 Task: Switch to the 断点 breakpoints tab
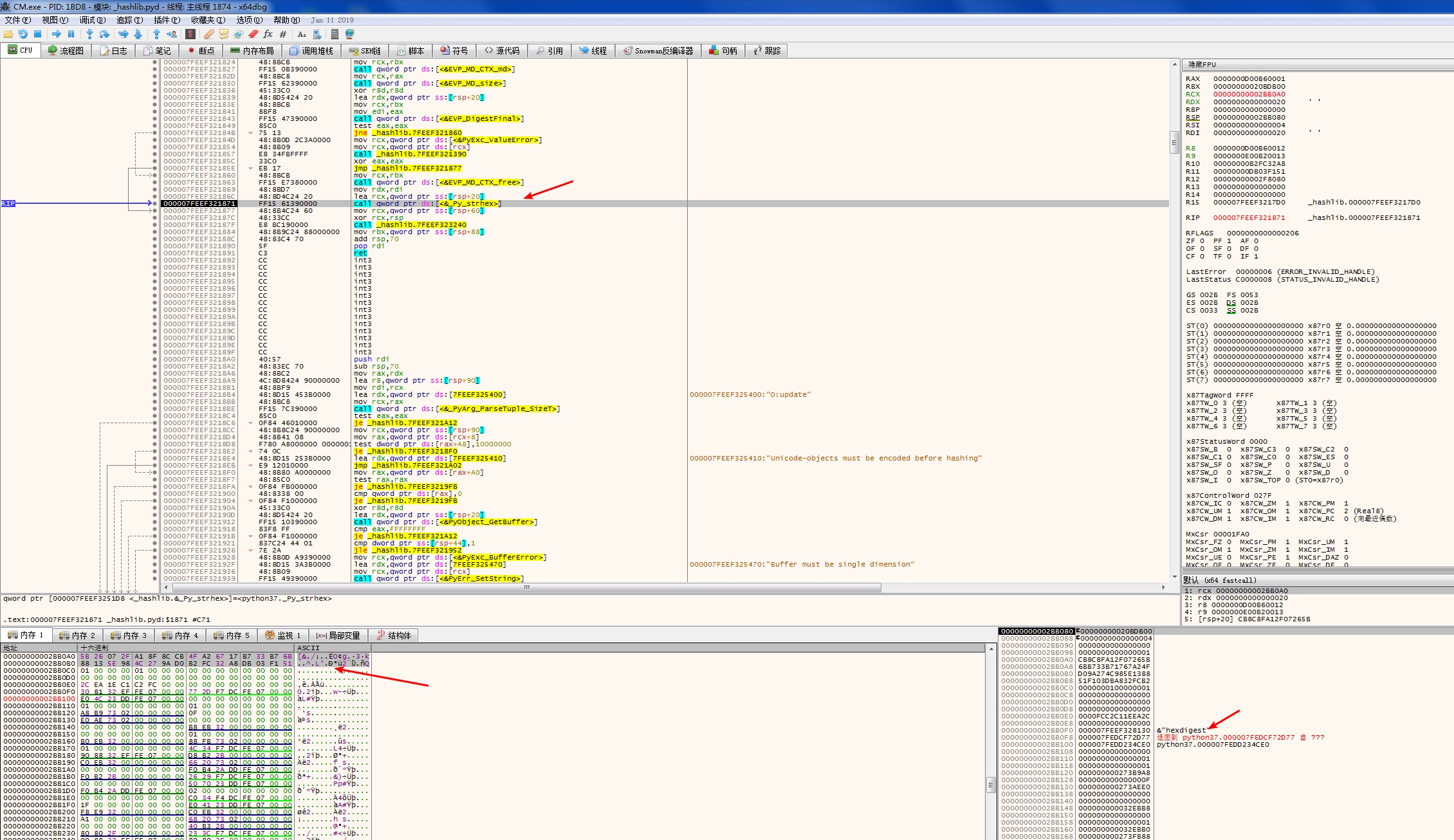[x=200, y=51]
